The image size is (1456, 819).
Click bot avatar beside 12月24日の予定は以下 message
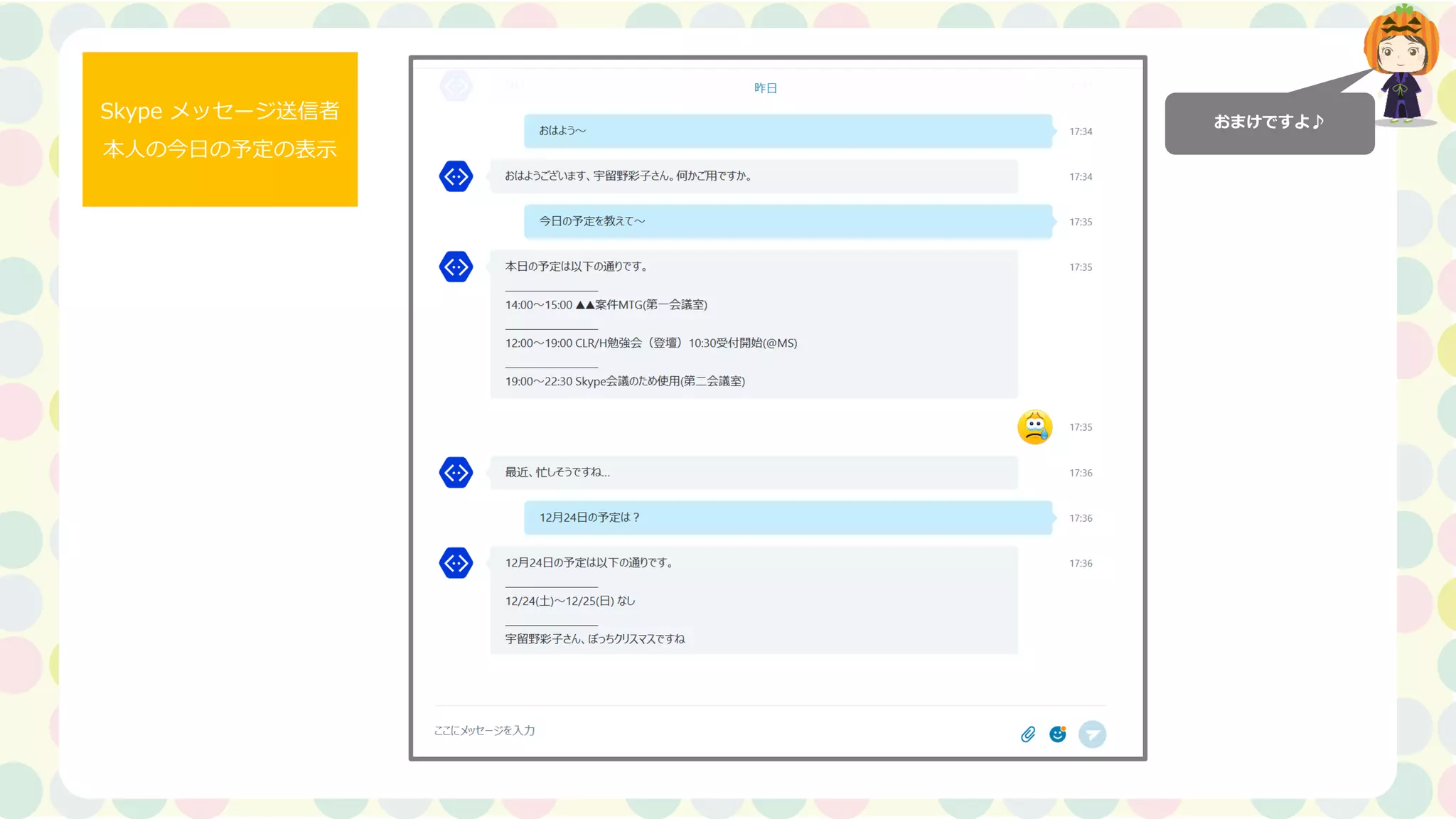[456, 563]
